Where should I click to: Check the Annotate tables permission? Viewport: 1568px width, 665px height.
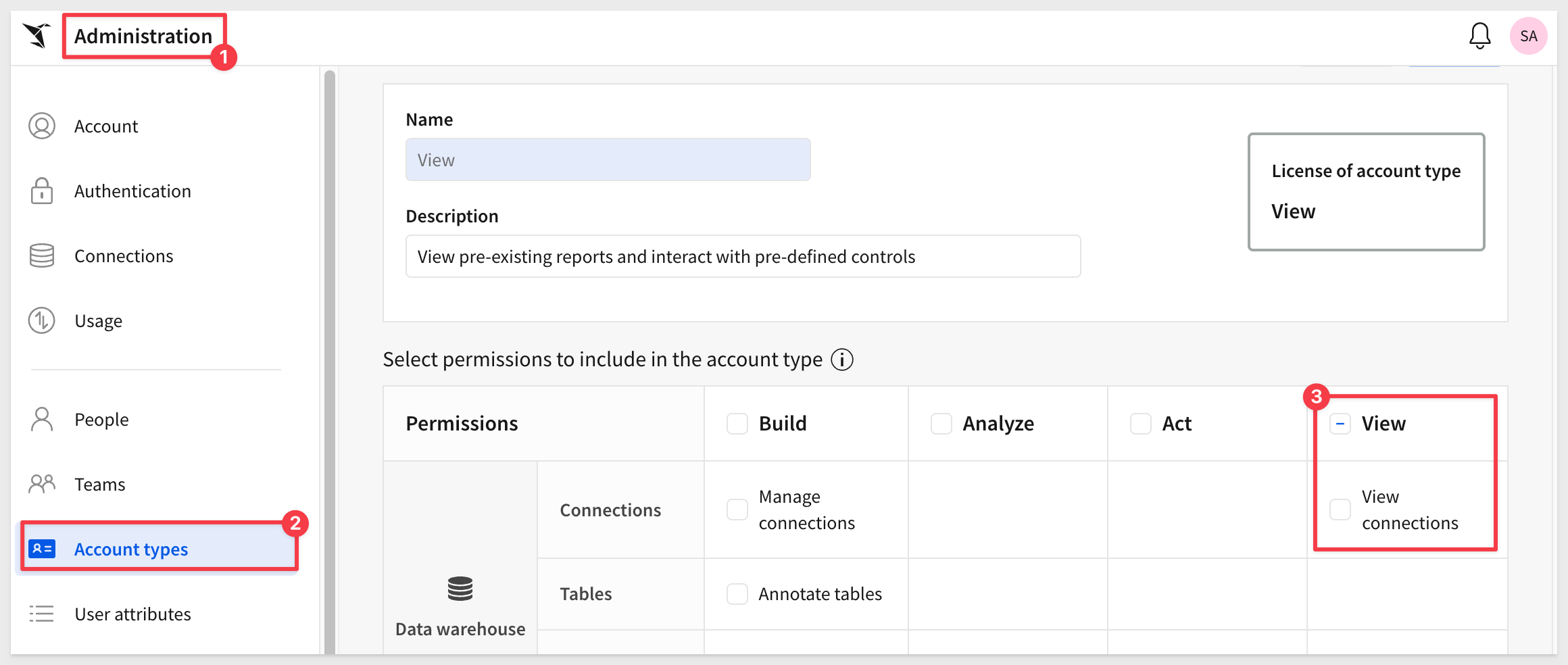(737, 594)
